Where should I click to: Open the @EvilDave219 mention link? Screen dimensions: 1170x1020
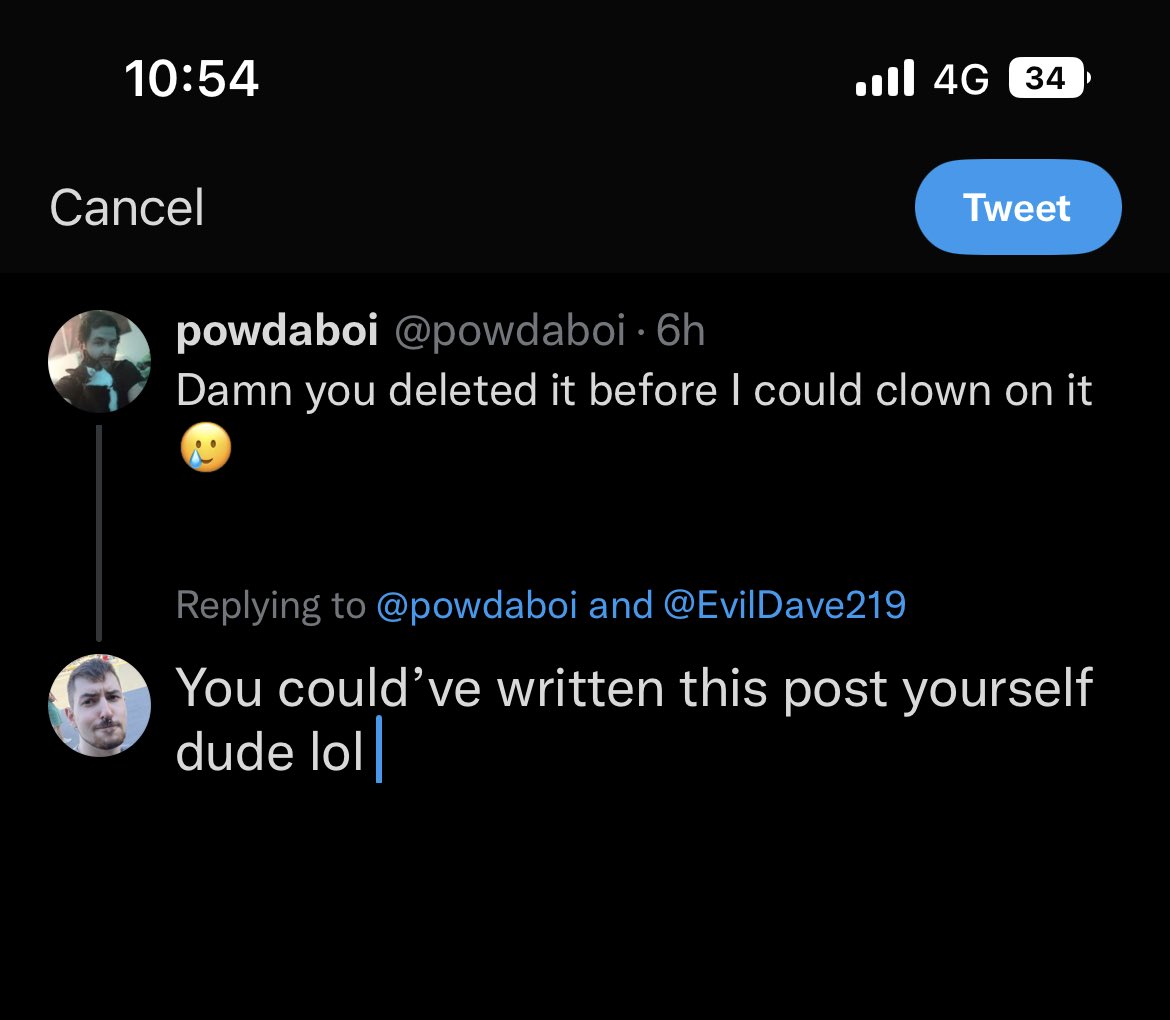coord(784,605)
